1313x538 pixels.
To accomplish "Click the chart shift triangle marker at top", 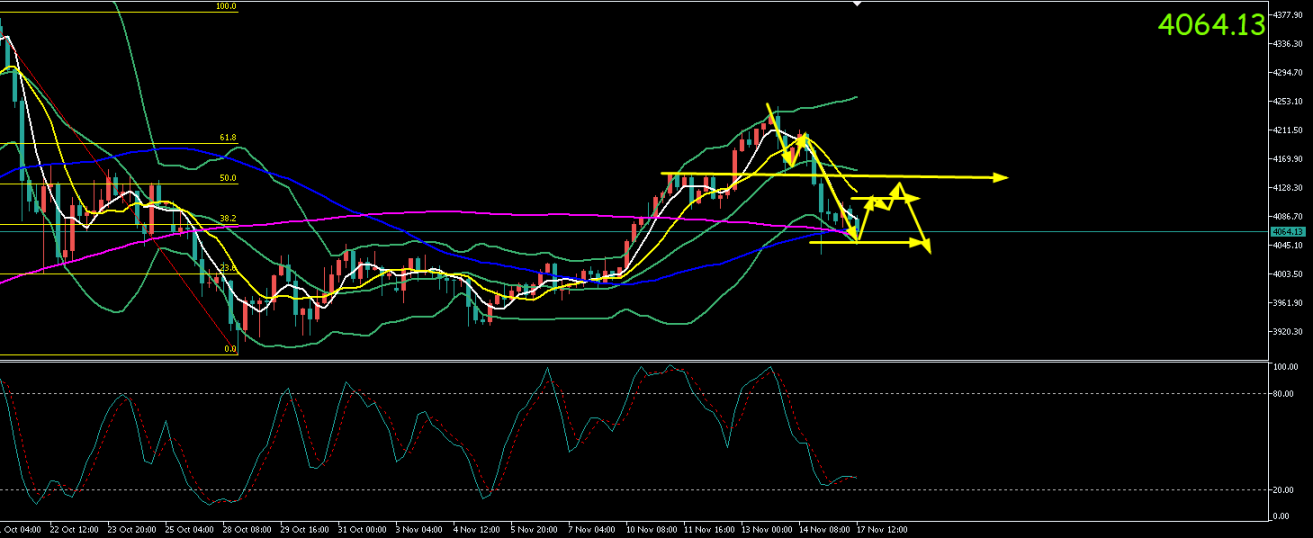I will tap(857, 4).
